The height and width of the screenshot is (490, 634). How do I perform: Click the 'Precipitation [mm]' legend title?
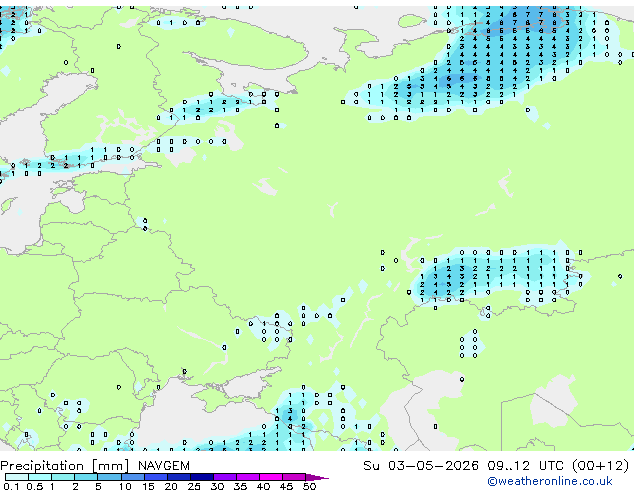pos(65,466)
